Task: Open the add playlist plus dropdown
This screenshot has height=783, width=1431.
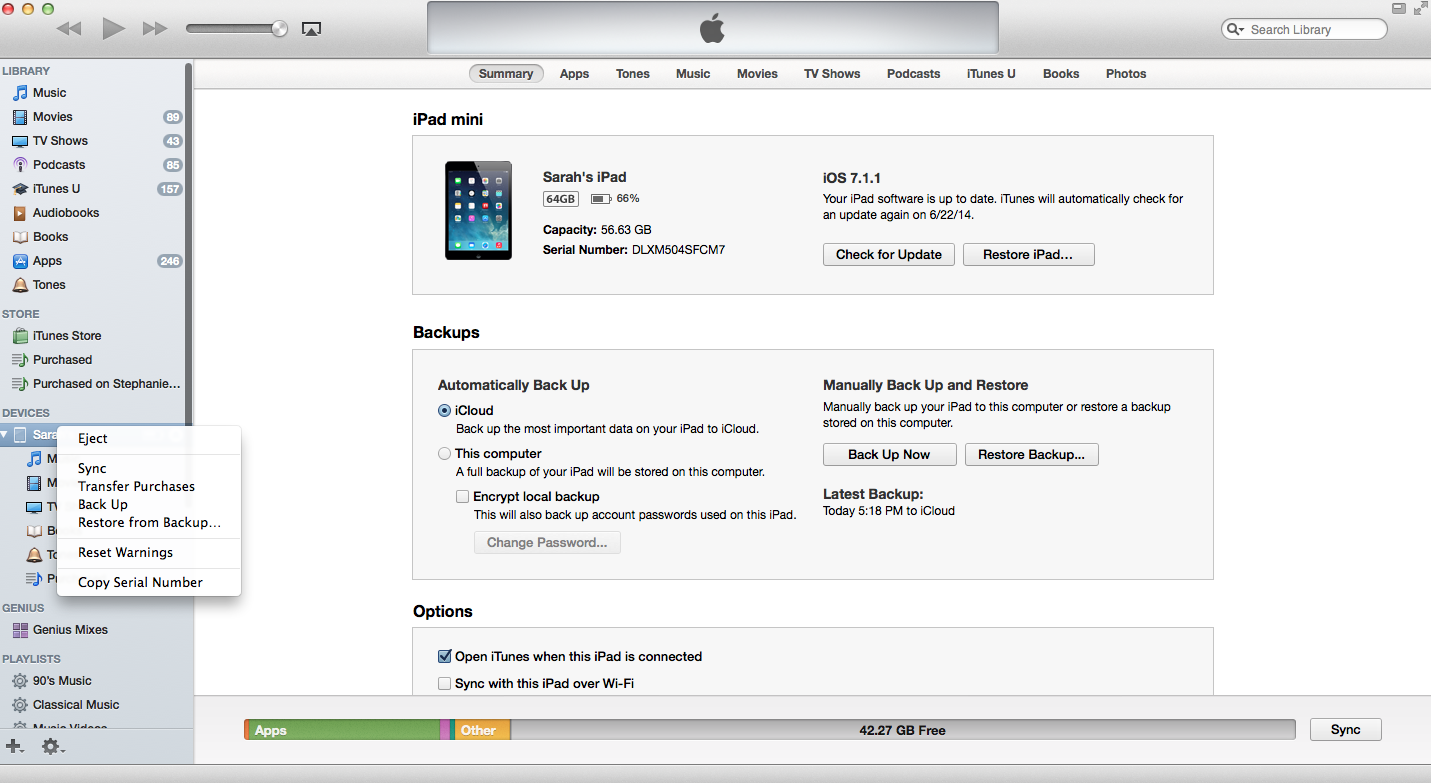Action: pyautogui.click(x=15, y=746)
